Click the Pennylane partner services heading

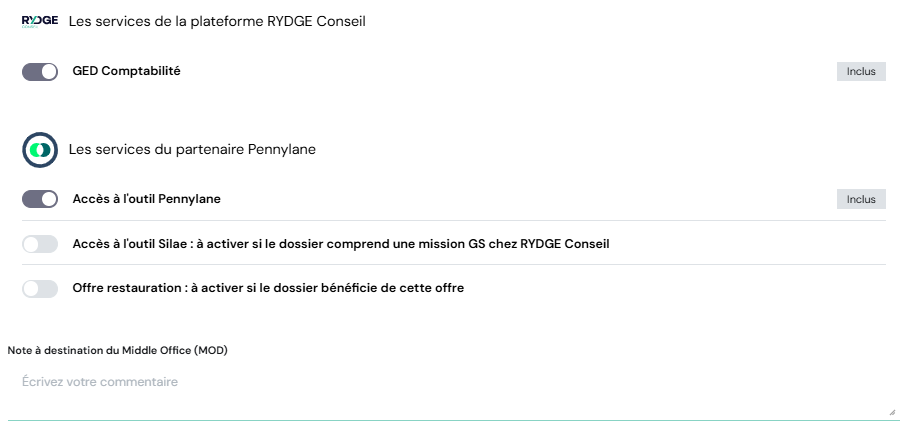tap(192, 149)
